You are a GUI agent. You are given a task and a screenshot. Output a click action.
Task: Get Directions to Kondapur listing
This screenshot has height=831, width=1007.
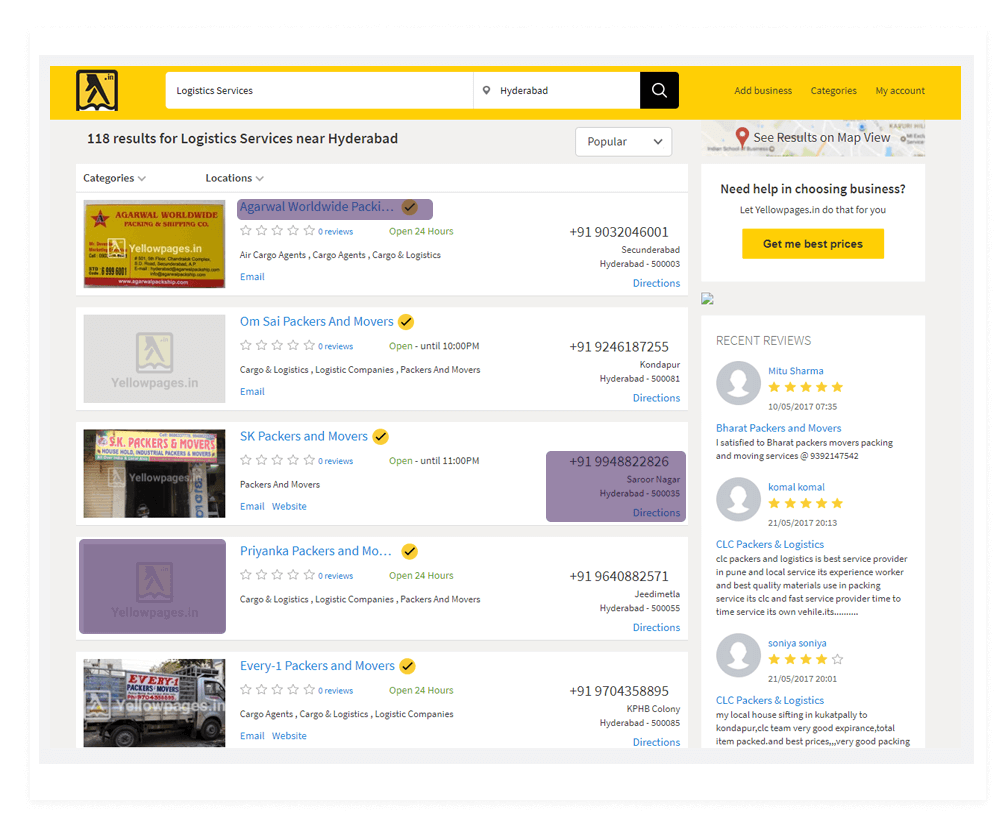click(656, 398)
